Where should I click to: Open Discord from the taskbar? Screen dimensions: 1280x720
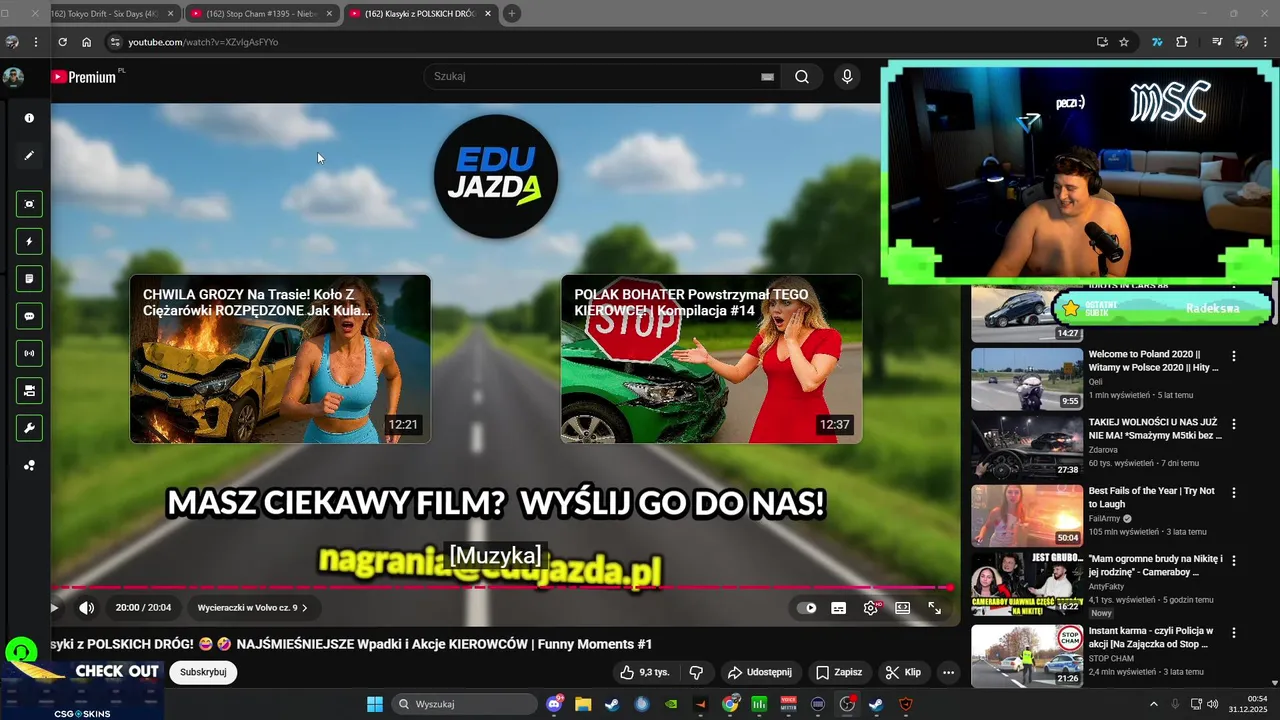(x=555, y=704)
